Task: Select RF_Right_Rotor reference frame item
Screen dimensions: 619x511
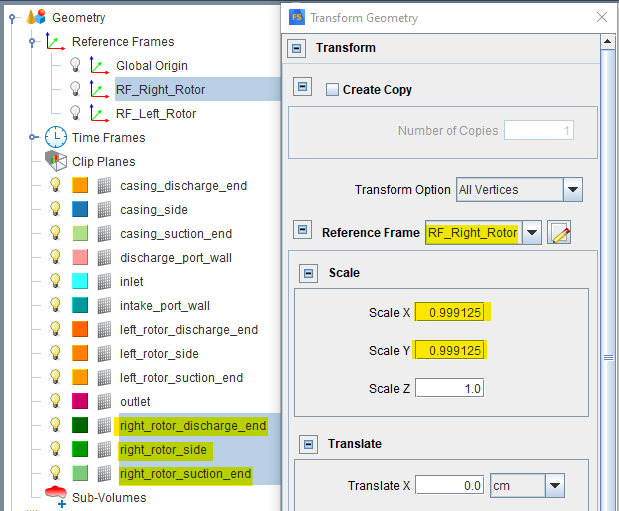Action: tap(160, 89)
